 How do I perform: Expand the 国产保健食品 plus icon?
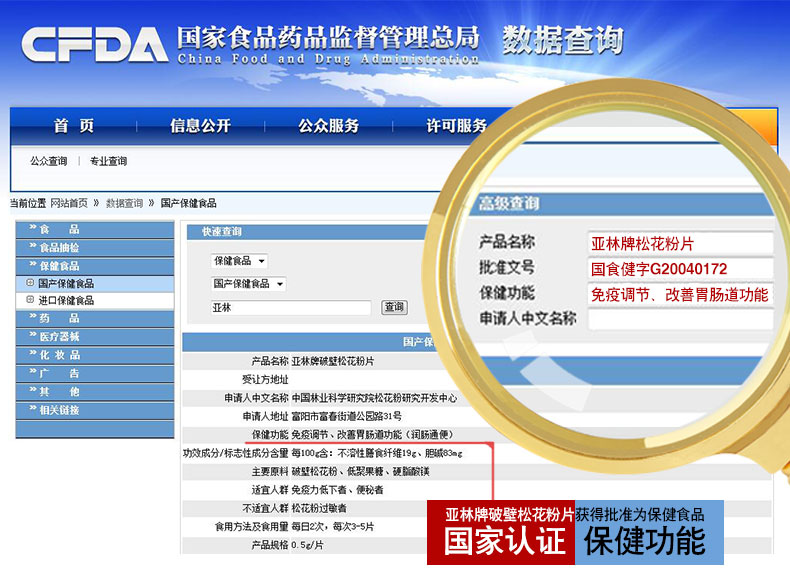tap(30, 283)
